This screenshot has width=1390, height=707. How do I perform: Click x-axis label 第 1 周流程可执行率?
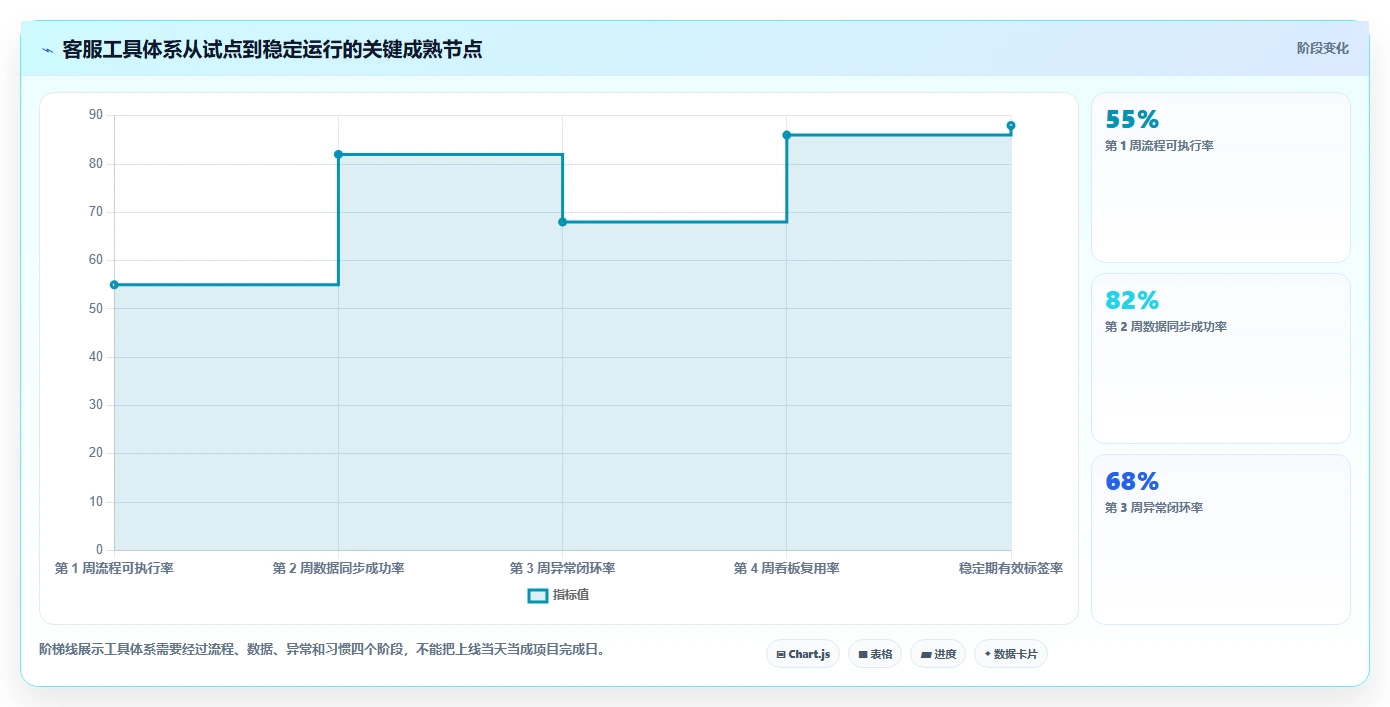click(x=114, y=568)
